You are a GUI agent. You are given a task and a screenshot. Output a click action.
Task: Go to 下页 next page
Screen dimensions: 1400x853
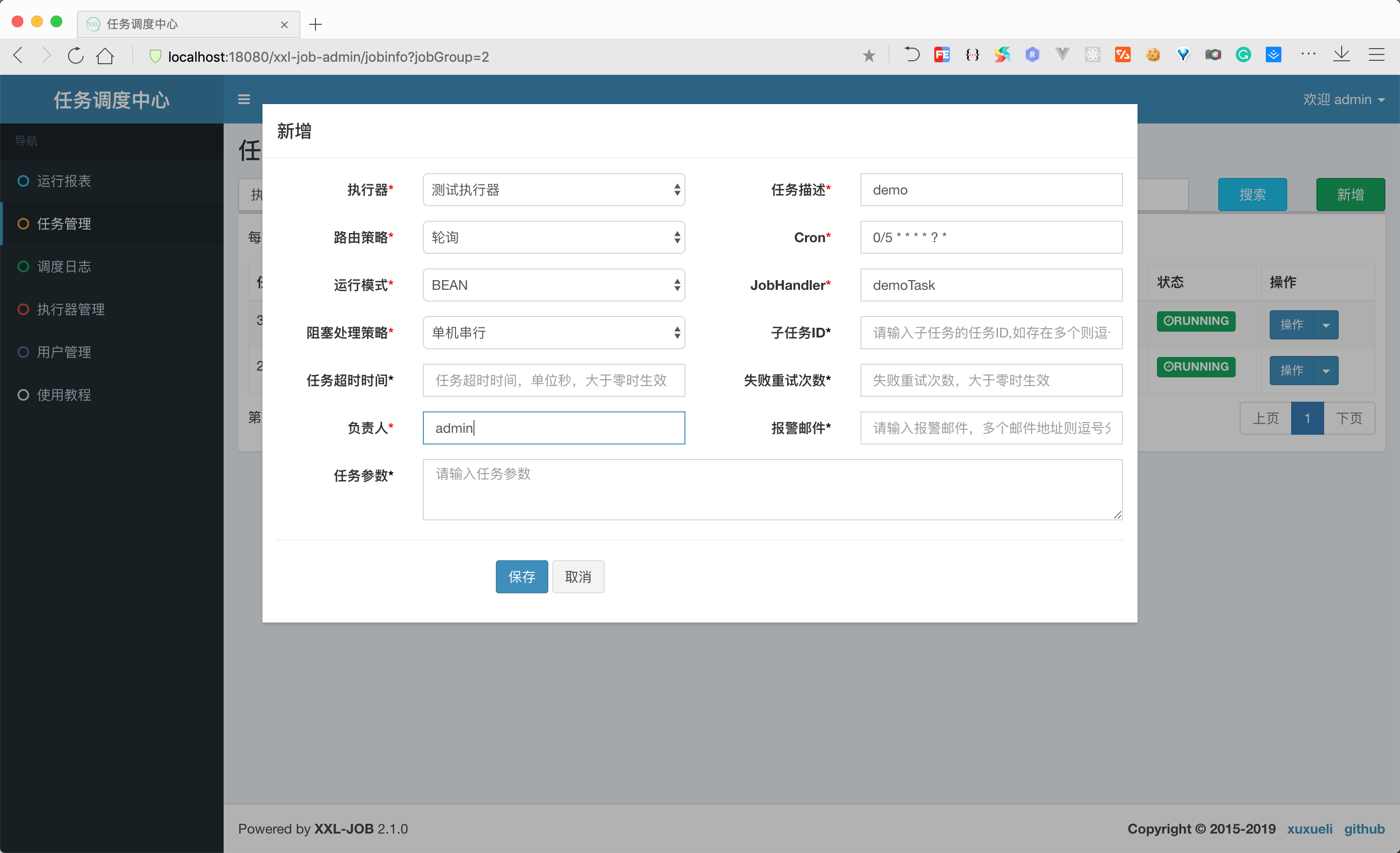coord(1349,419)
